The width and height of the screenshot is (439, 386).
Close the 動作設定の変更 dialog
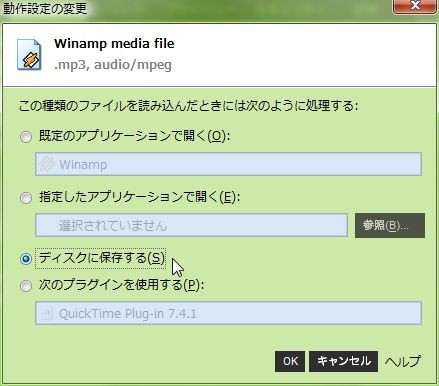click(415, 6)
